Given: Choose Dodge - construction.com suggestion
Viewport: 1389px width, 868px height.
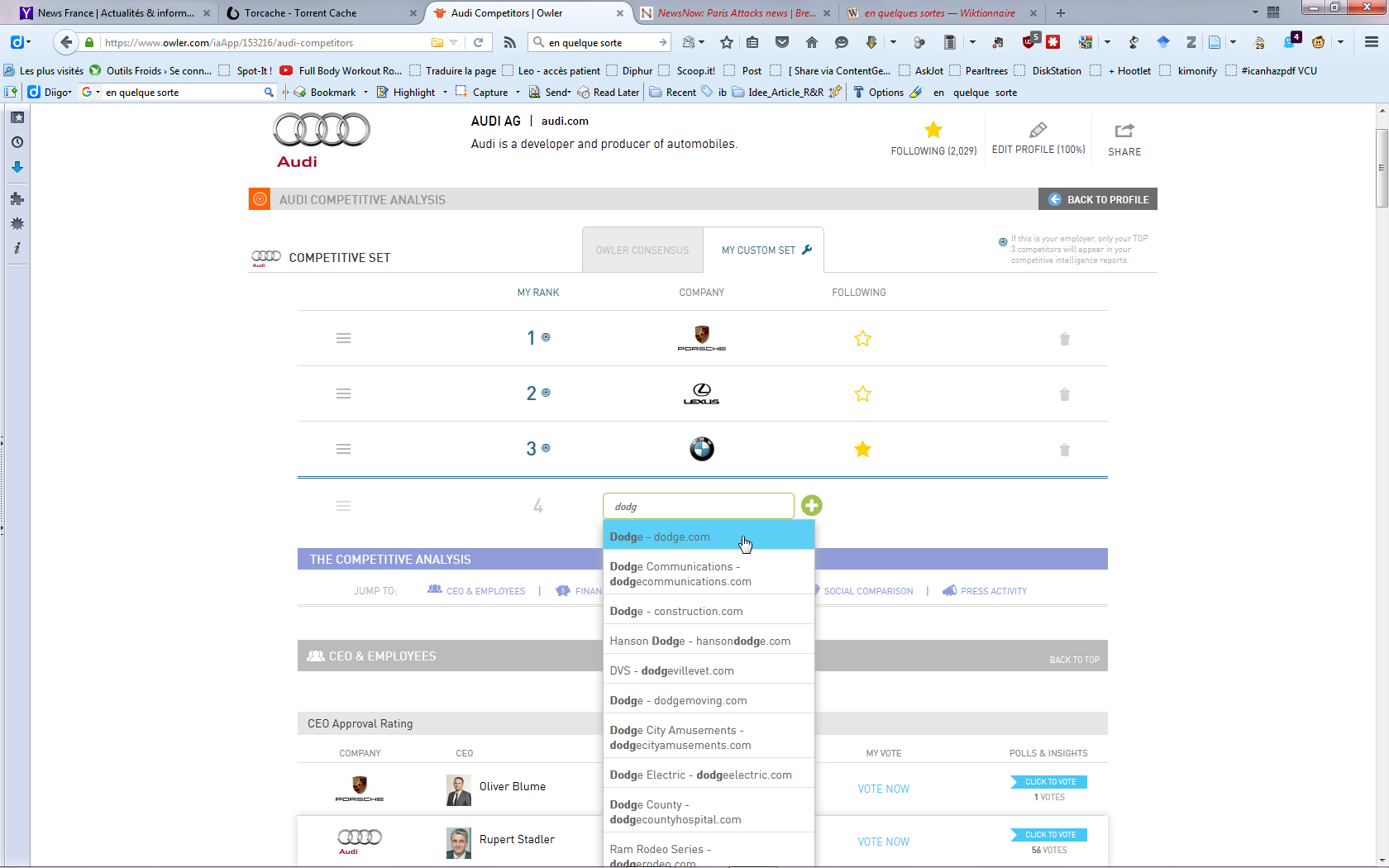Looking at the screenshot, I should (x=709, y=611).
